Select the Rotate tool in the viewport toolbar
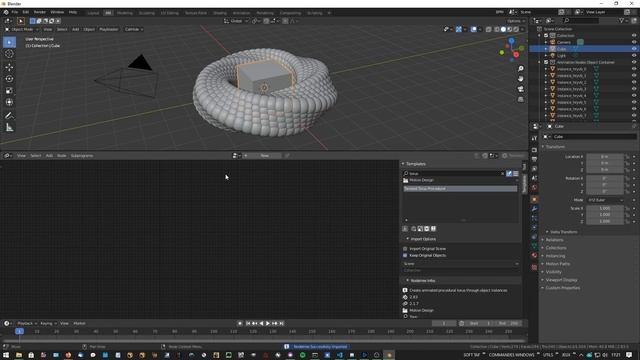Image resolution: width=640 pixels, height=360 pixels. click(x=9, y=79)
